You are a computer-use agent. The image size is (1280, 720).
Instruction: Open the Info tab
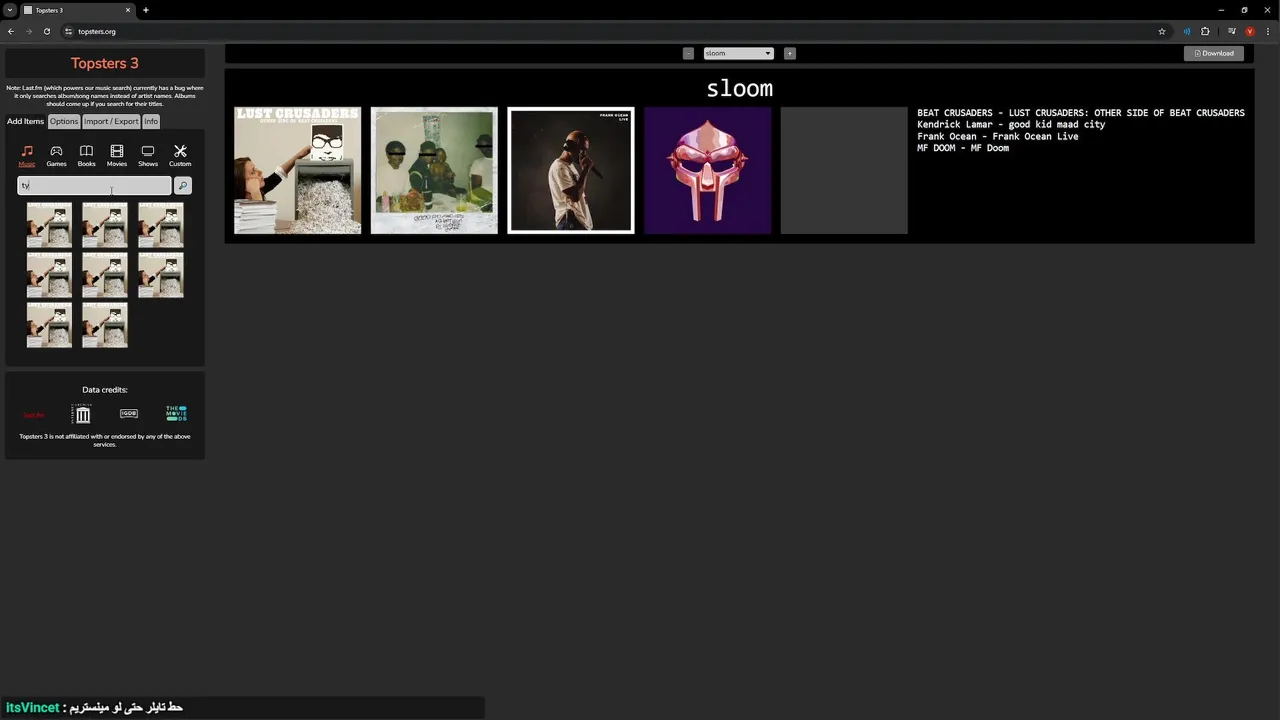click(151, 121)
